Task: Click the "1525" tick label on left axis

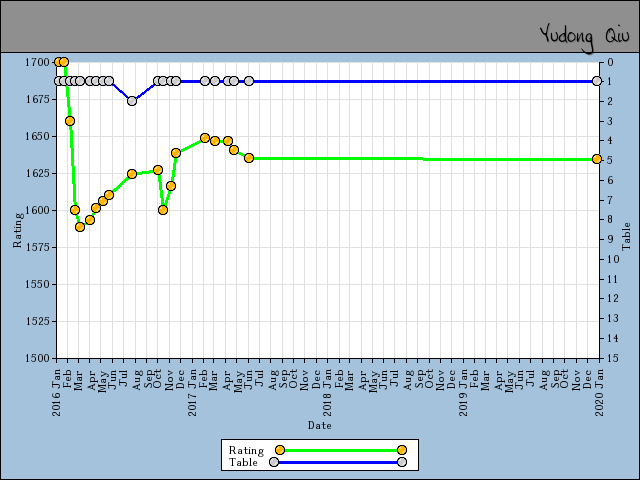Action: tap(37, 321)
